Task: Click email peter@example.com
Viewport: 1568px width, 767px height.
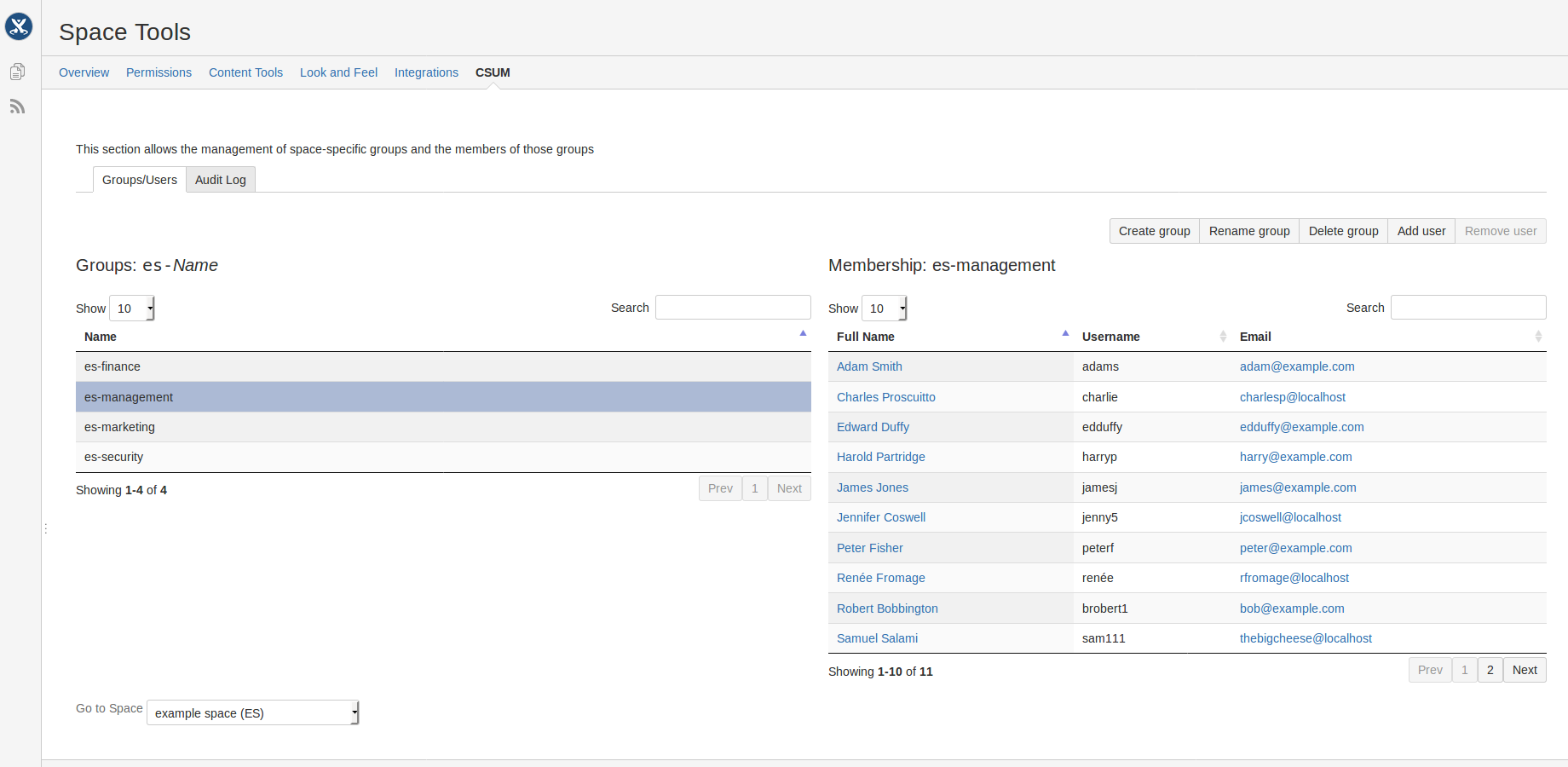Action: (x=1295, y=548)
